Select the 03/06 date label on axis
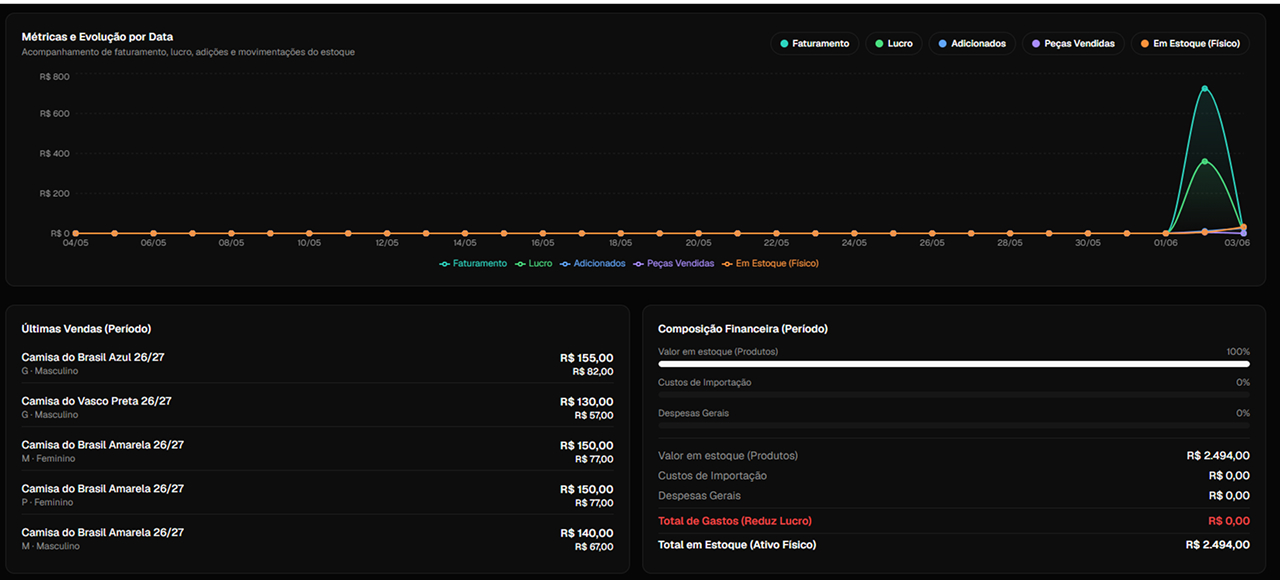Screen dimensions: 1280x580 (x=1237, y=243)
